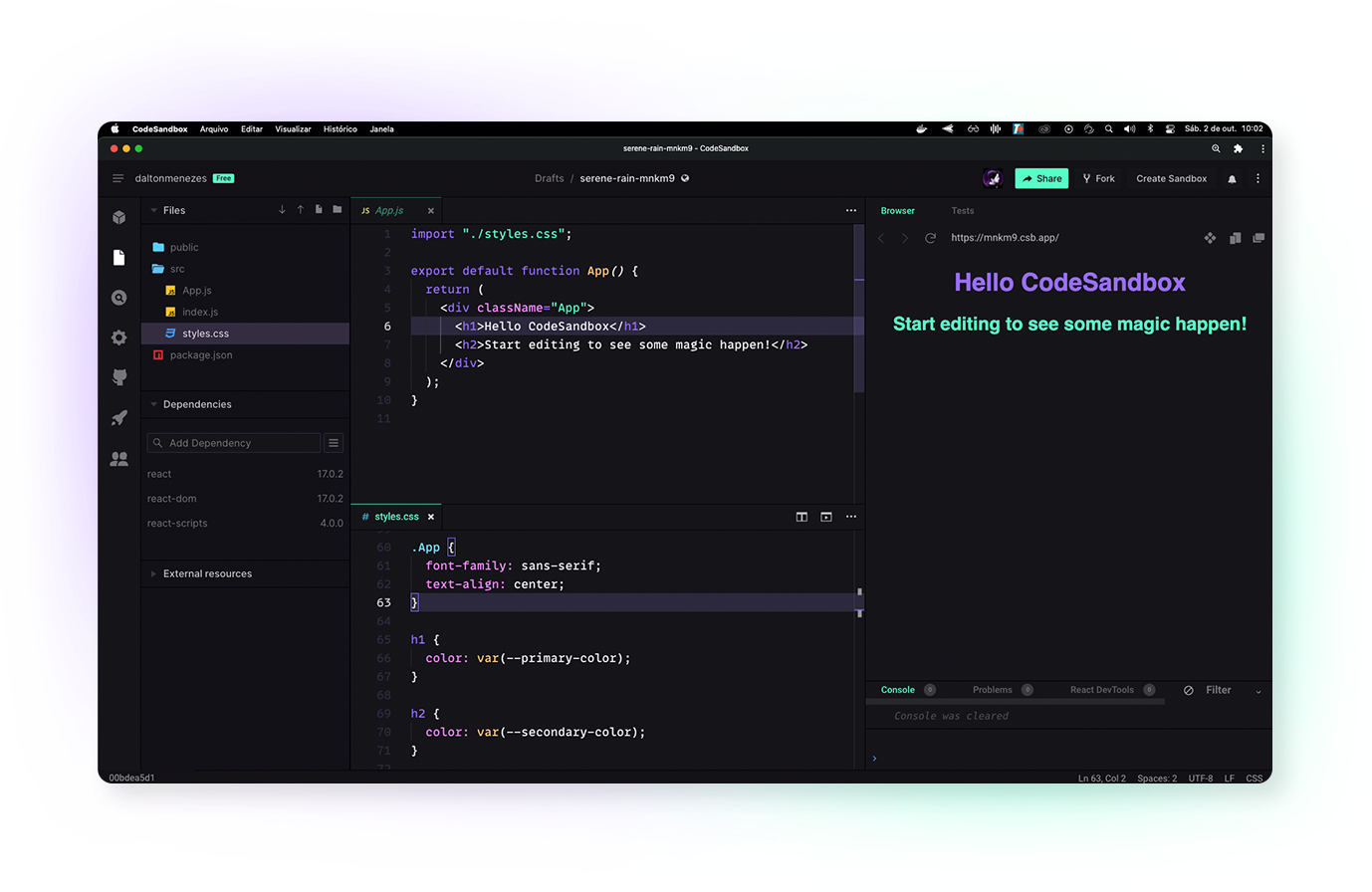Switch to the React DevTools tab

1102,690
